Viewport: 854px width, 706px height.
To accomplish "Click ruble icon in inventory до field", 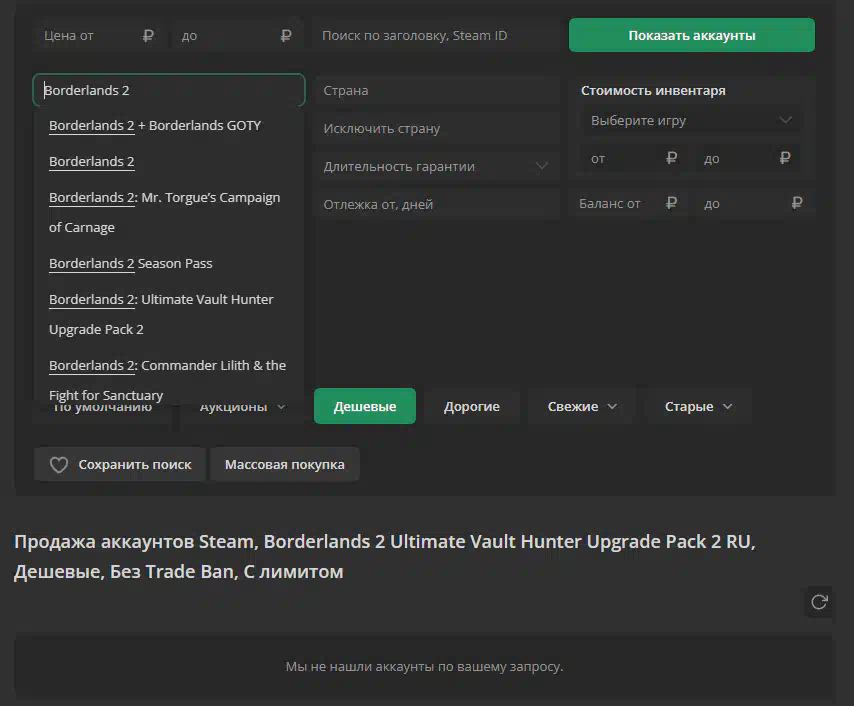I will click(x=785, y=158).
